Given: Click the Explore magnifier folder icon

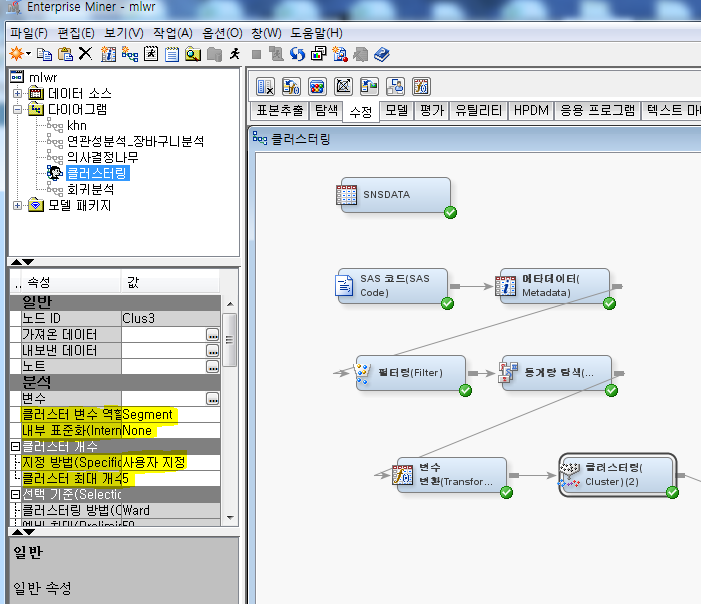Looking at the screenshot, I should click(193, 54).
